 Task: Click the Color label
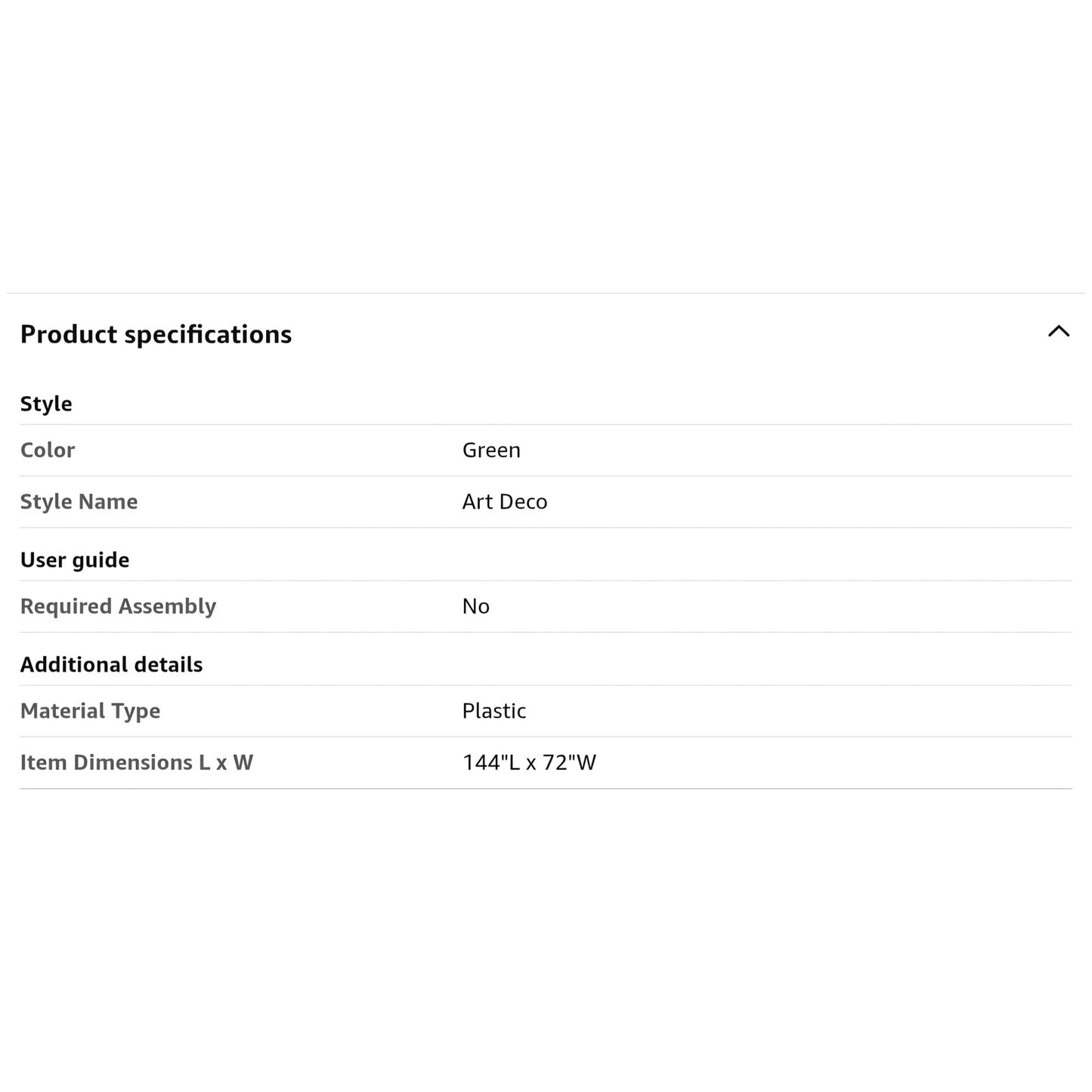[x=48, y=450]
